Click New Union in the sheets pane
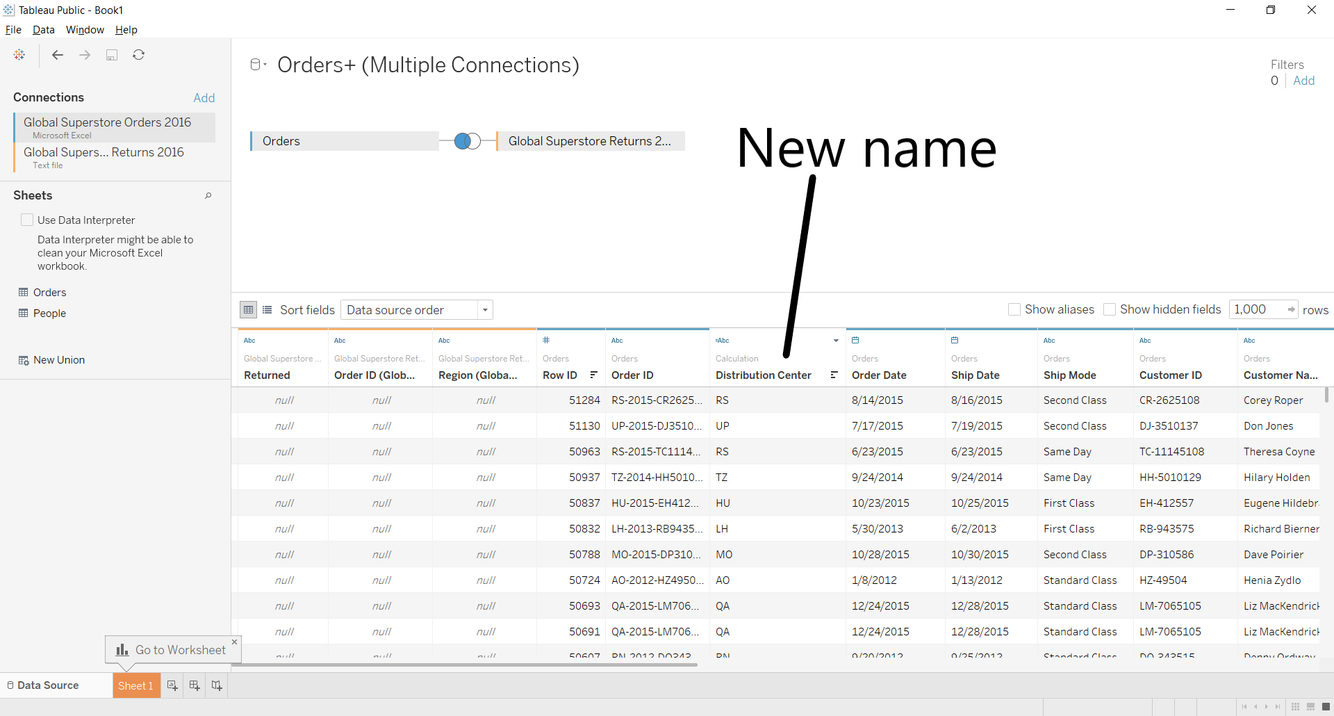 point(58,360)
